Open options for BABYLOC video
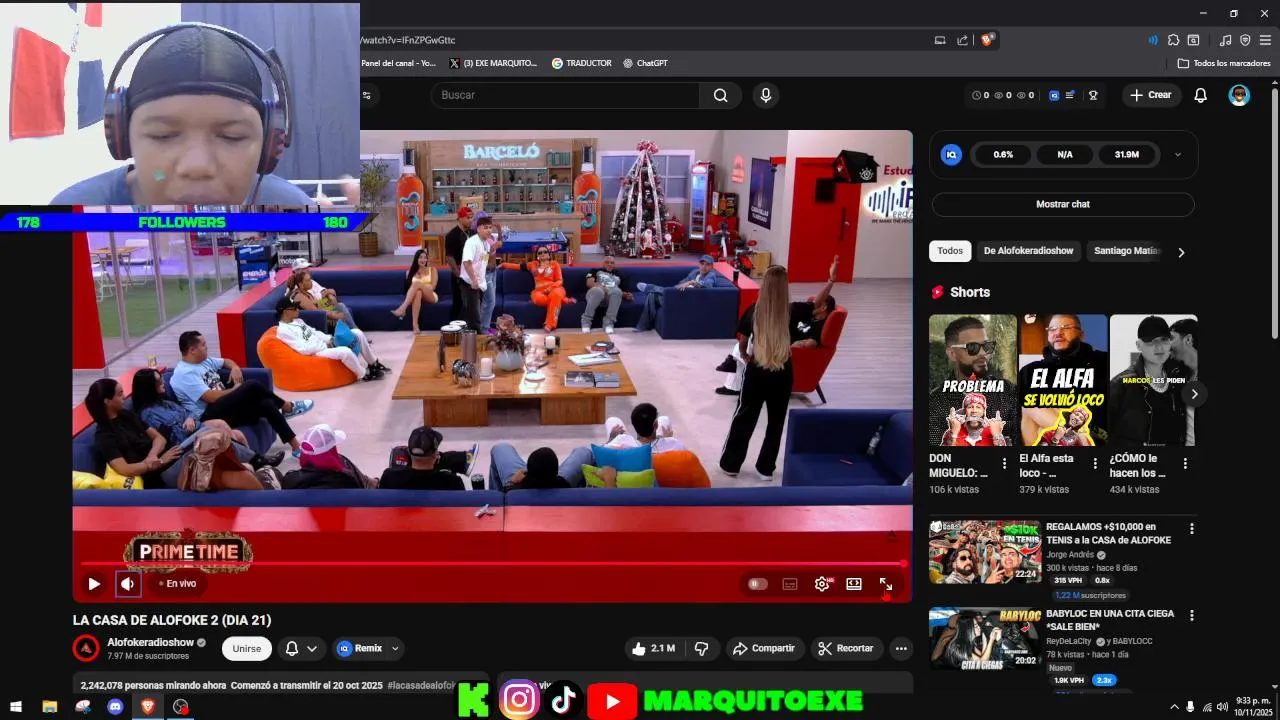1280x720 pixels. (x=1191, y=615)
